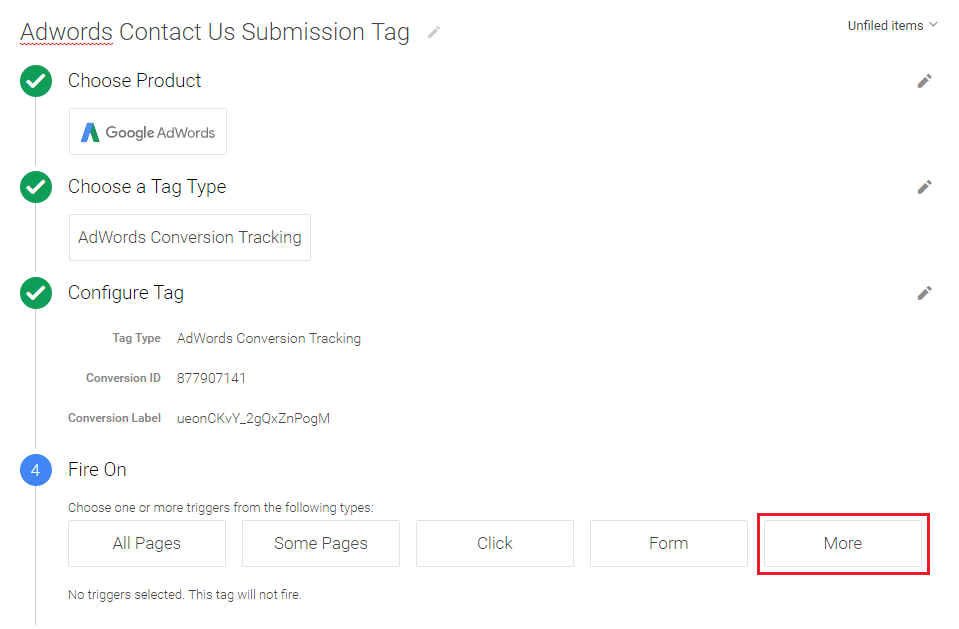
Task: Click the Conversion Label value text
Action: (x=253, y=418)
